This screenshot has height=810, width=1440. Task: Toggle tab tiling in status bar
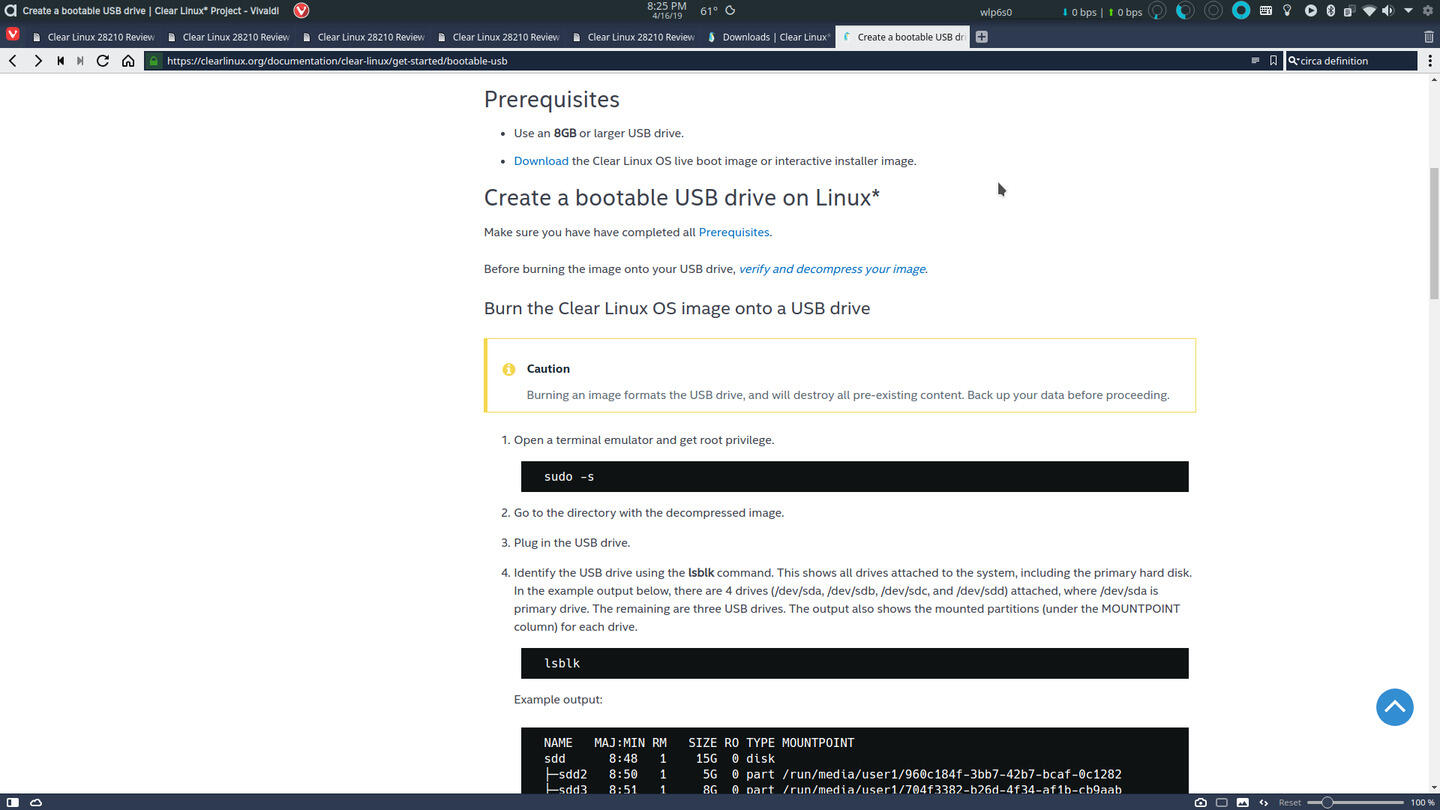point(1222,802)
